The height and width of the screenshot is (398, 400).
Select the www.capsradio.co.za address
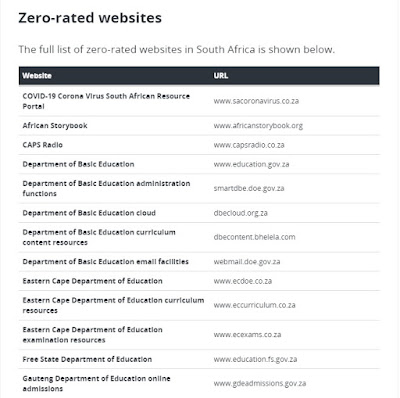[249, 145]
